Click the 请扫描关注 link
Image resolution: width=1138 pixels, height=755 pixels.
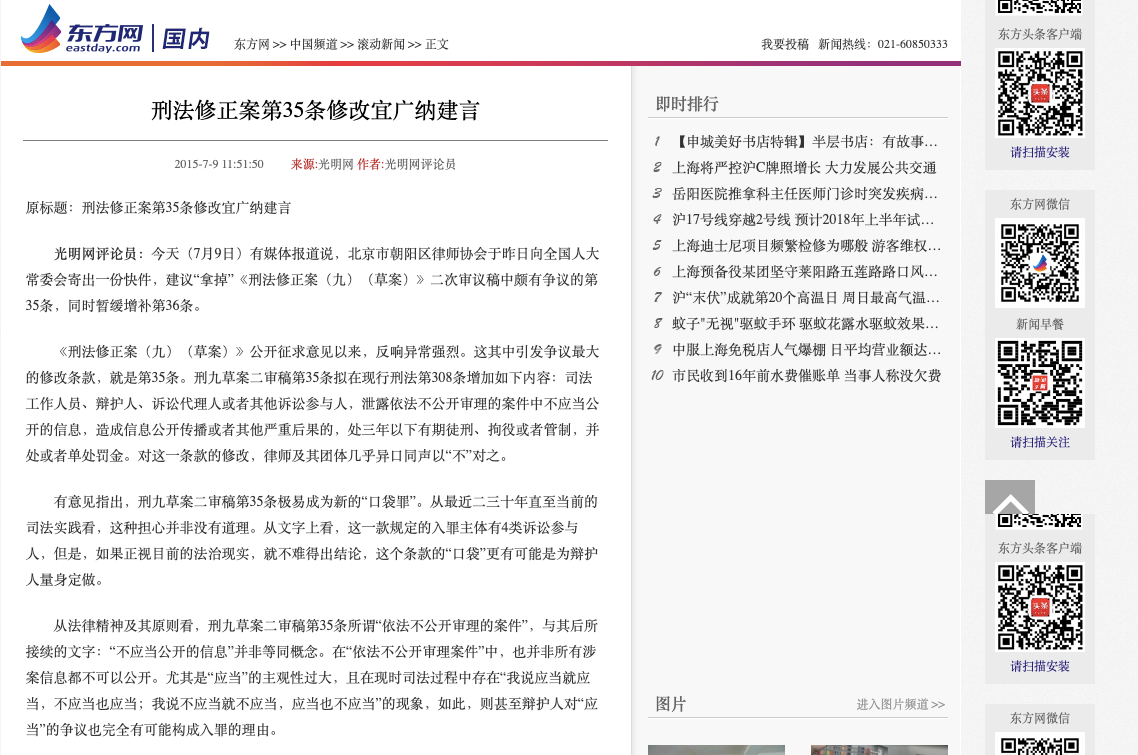click(x=1039, y=442)
